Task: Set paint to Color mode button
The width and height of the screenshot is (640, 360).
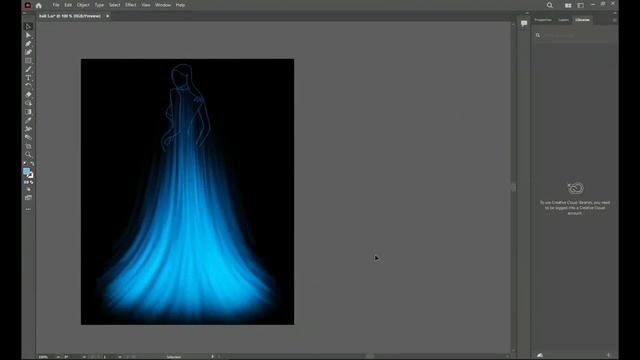Action: [26, 182]
